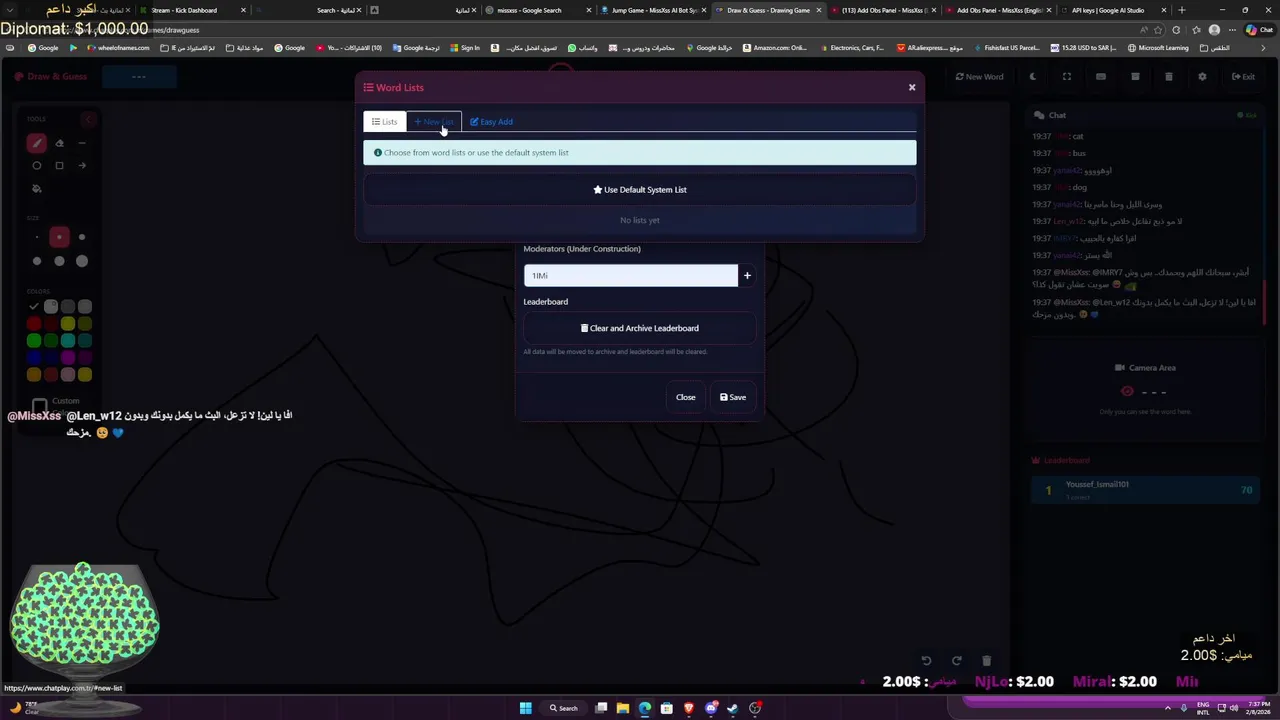Open Discord from taskbar
Image resolution: width=1280 pixels, height=720 pixels.
pos(711,708)
